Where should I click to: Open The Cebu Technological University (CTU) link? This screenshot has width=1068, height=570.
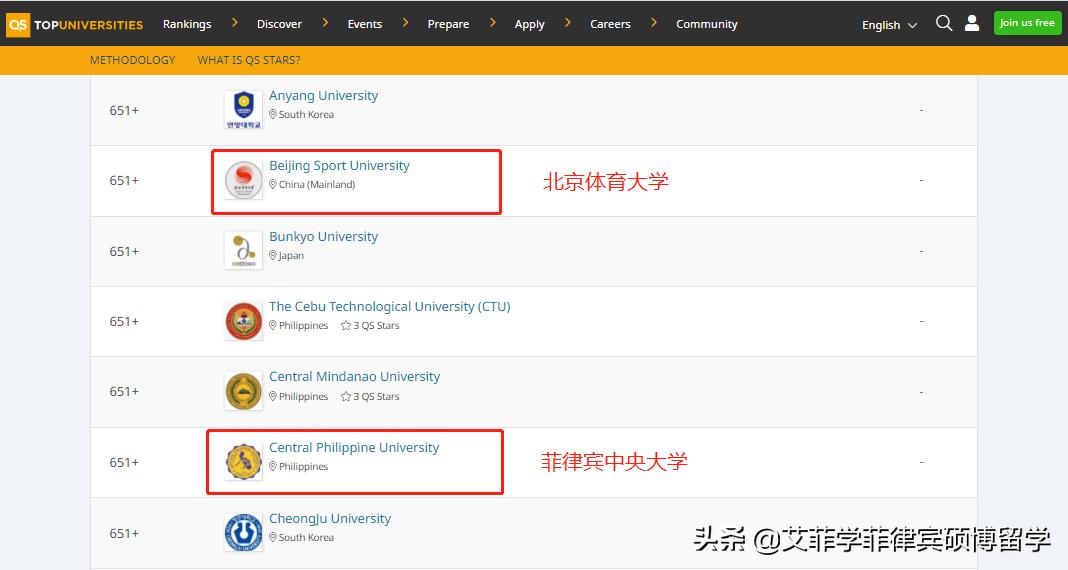(390, 306)
